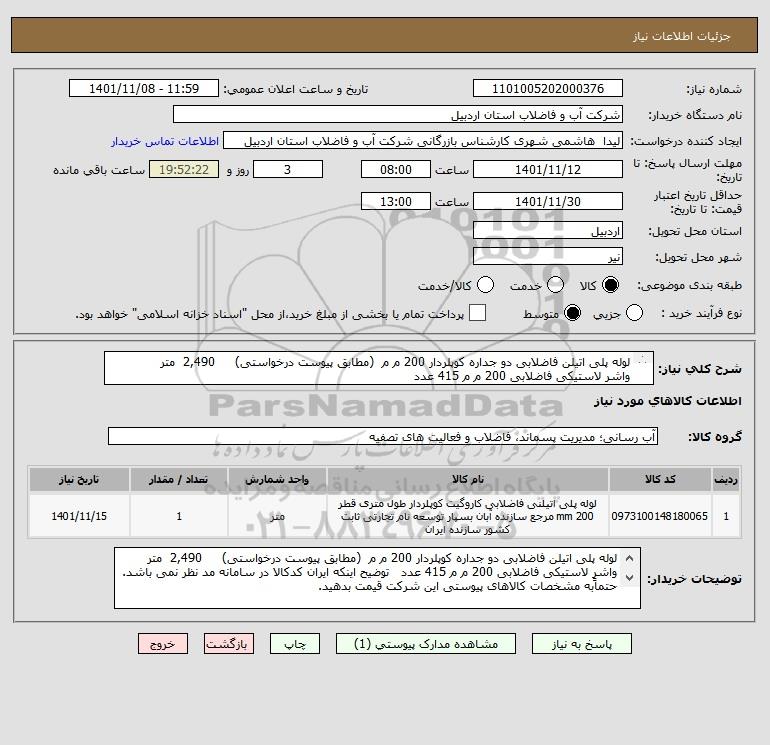770x745 pixels.
Task: Click the quantity cell showing 1
Action: click(x=179, y=516)
